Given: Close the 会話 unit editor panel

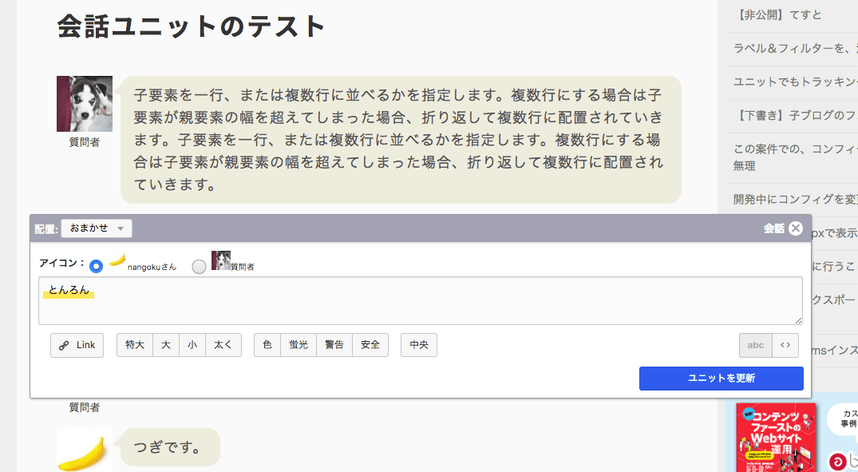Looking at the screenshot, I should 795,228.
